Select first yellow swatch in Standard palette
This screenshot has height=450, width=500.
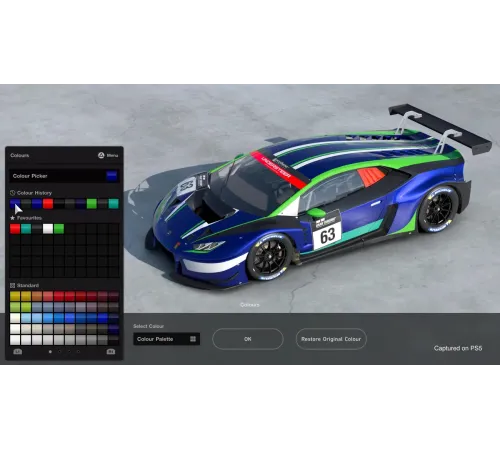pos(15,296)
